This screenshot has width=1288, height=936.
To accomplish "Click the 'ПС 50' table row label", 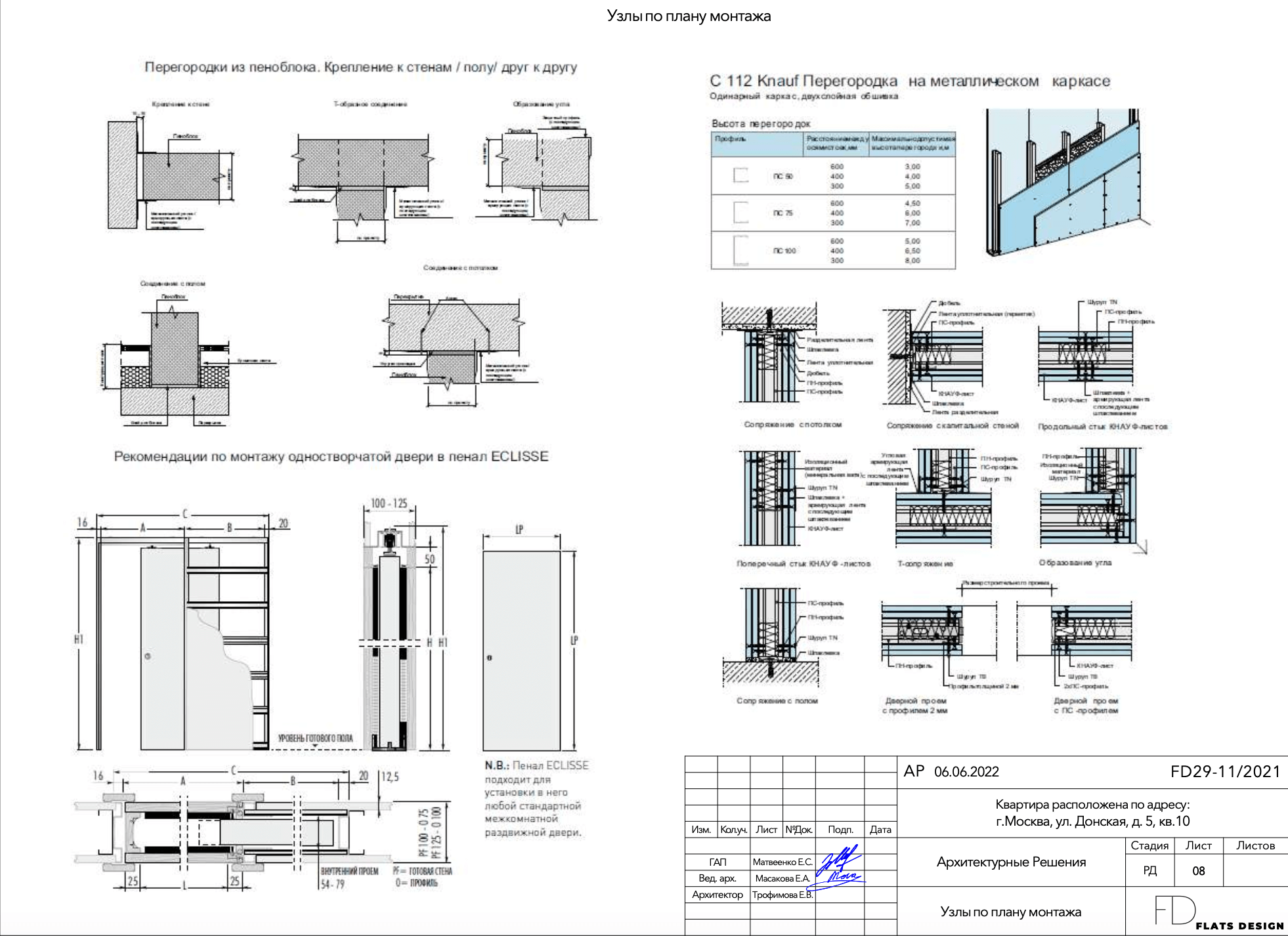I will tap(783, 177).
